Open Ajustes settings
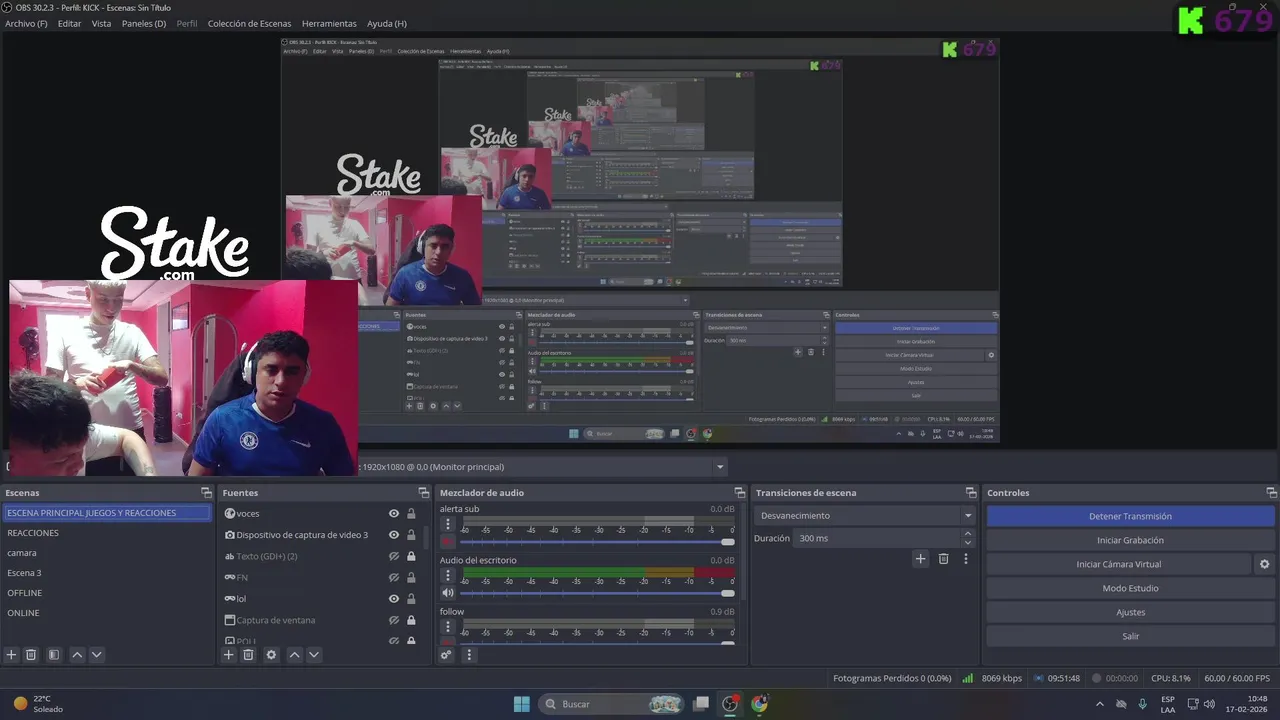 click(x=1130, y=612)
